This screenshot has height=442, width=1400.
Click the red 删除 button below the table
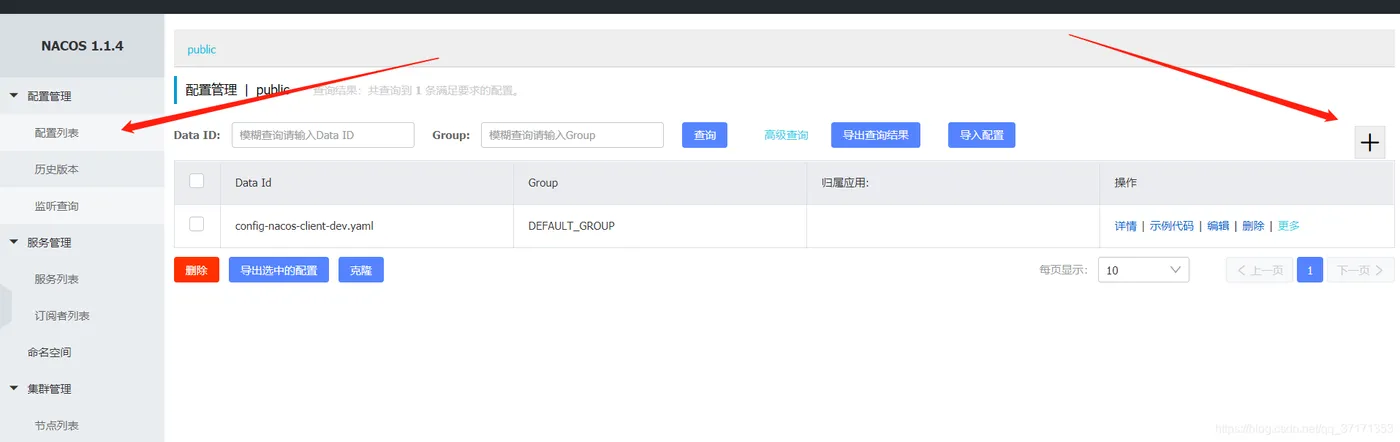196,270
